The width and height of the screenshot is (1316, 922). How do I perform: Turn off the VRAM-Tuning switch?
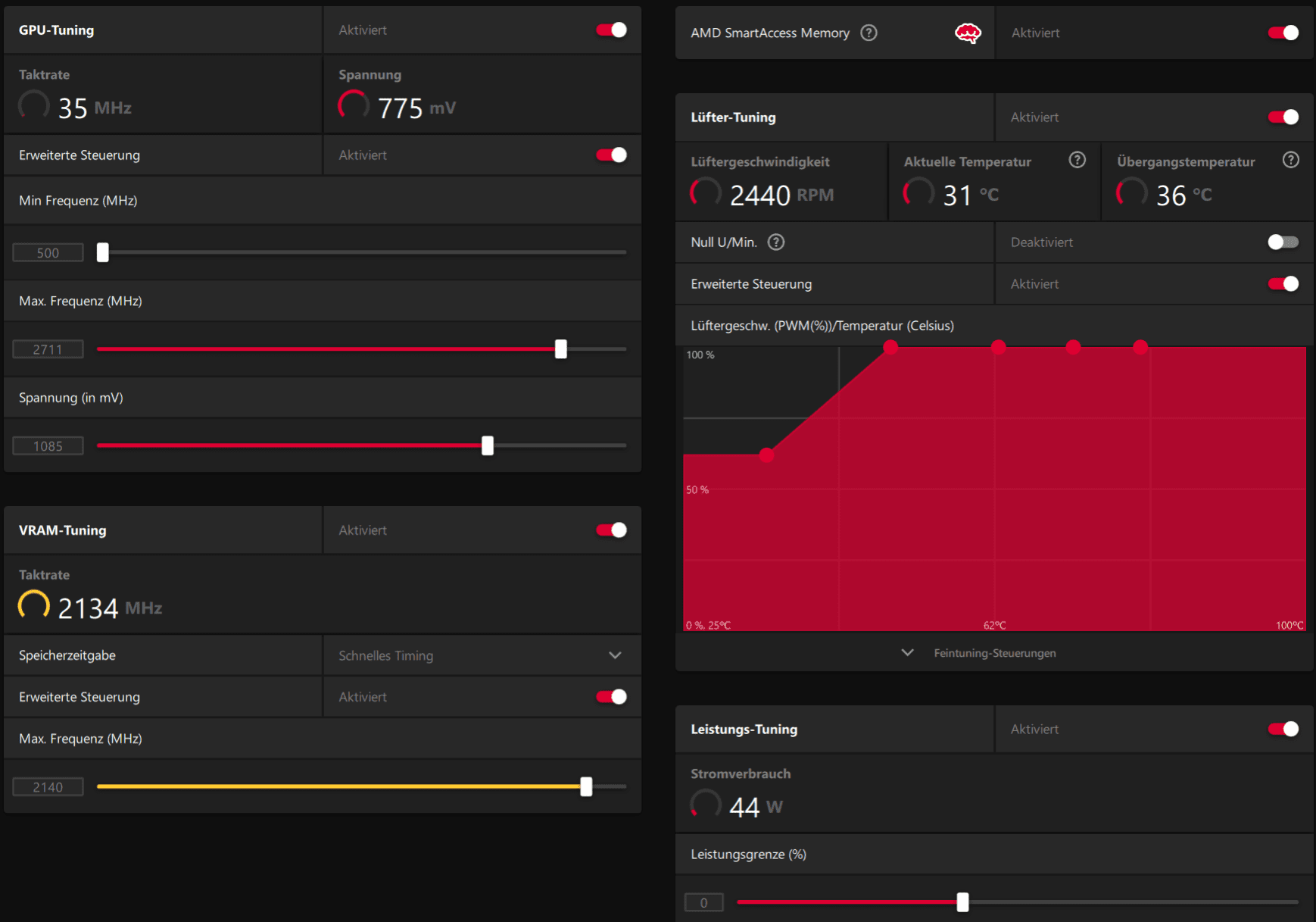coord(611,530)
